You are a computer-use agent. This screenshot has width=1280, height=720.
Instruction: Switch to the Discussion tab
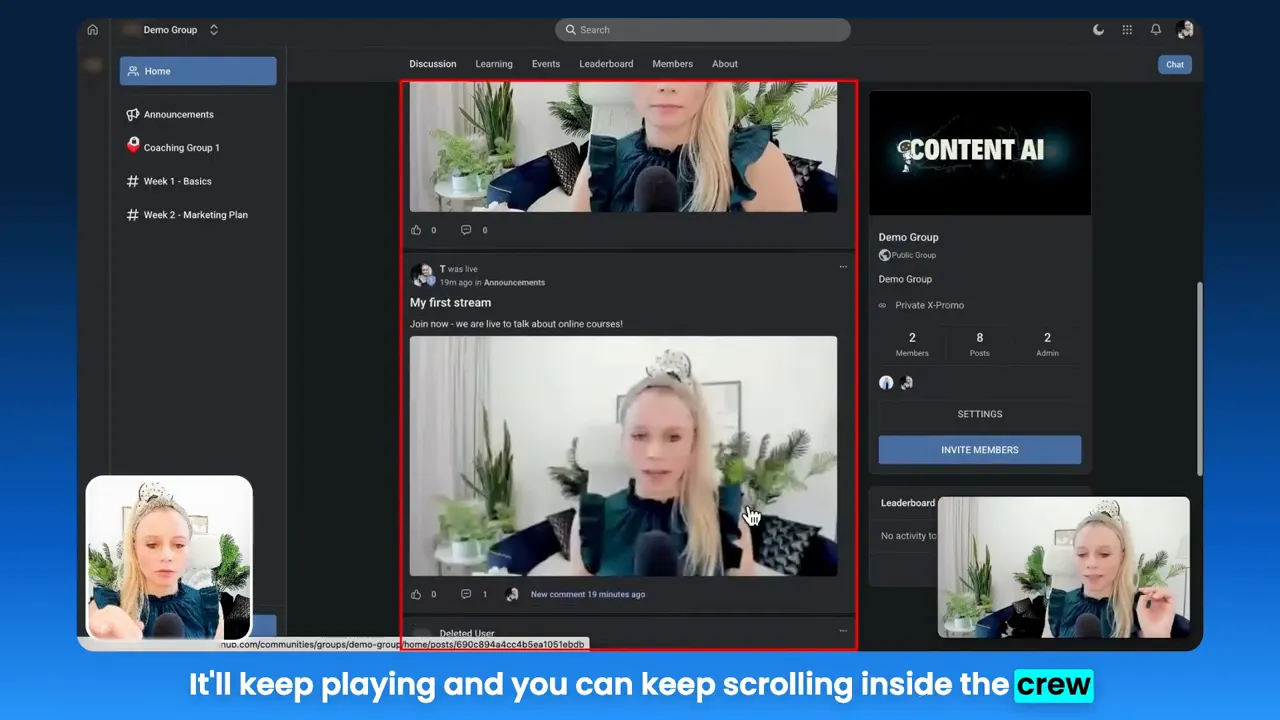point(433,64)
